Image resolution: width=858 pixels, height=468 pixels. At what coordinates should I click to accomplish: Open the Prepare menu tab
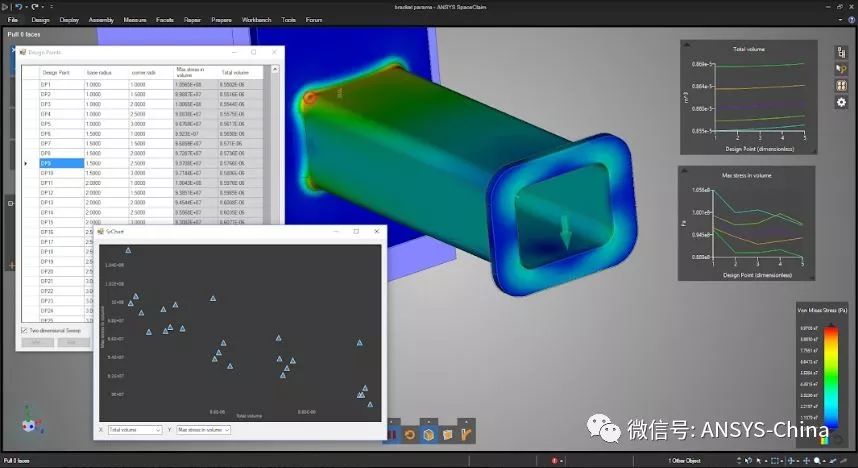click(x=222, y=20)
